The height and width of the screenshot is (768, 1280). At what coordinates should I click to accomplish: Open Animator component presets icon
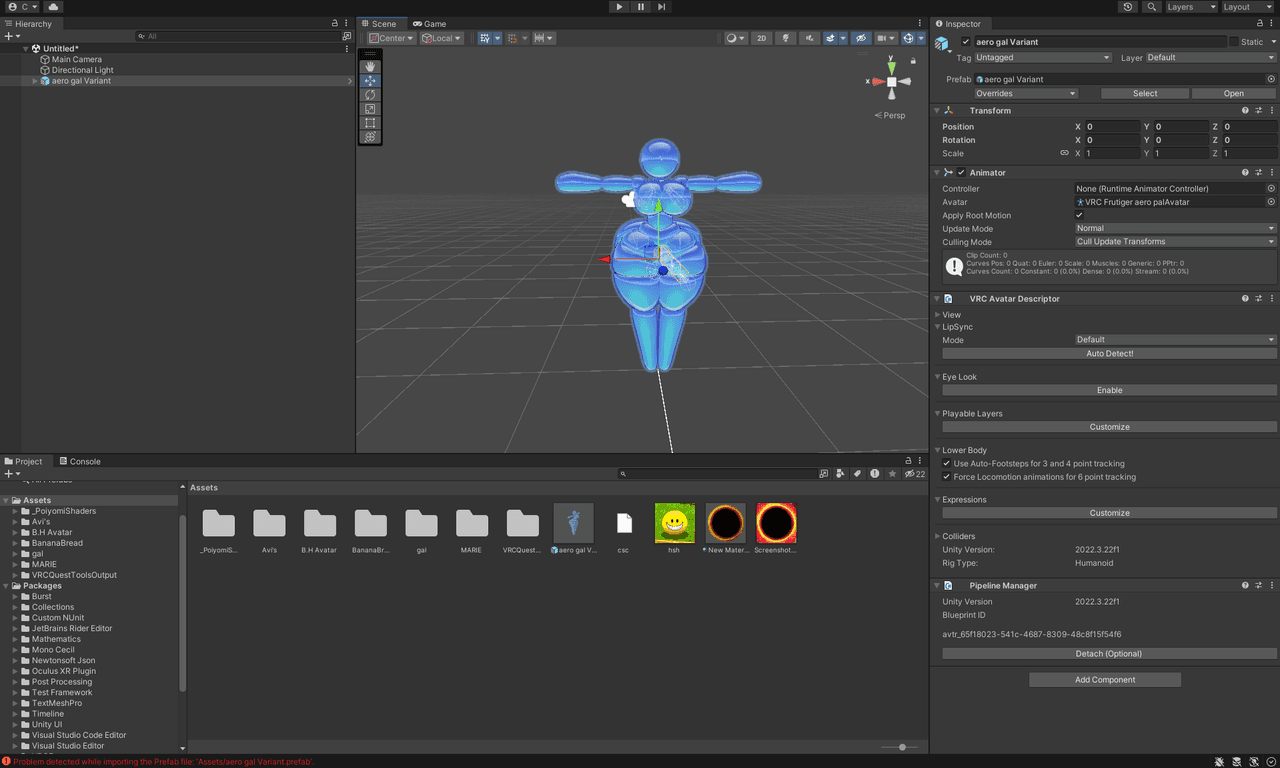(1259, 172)
